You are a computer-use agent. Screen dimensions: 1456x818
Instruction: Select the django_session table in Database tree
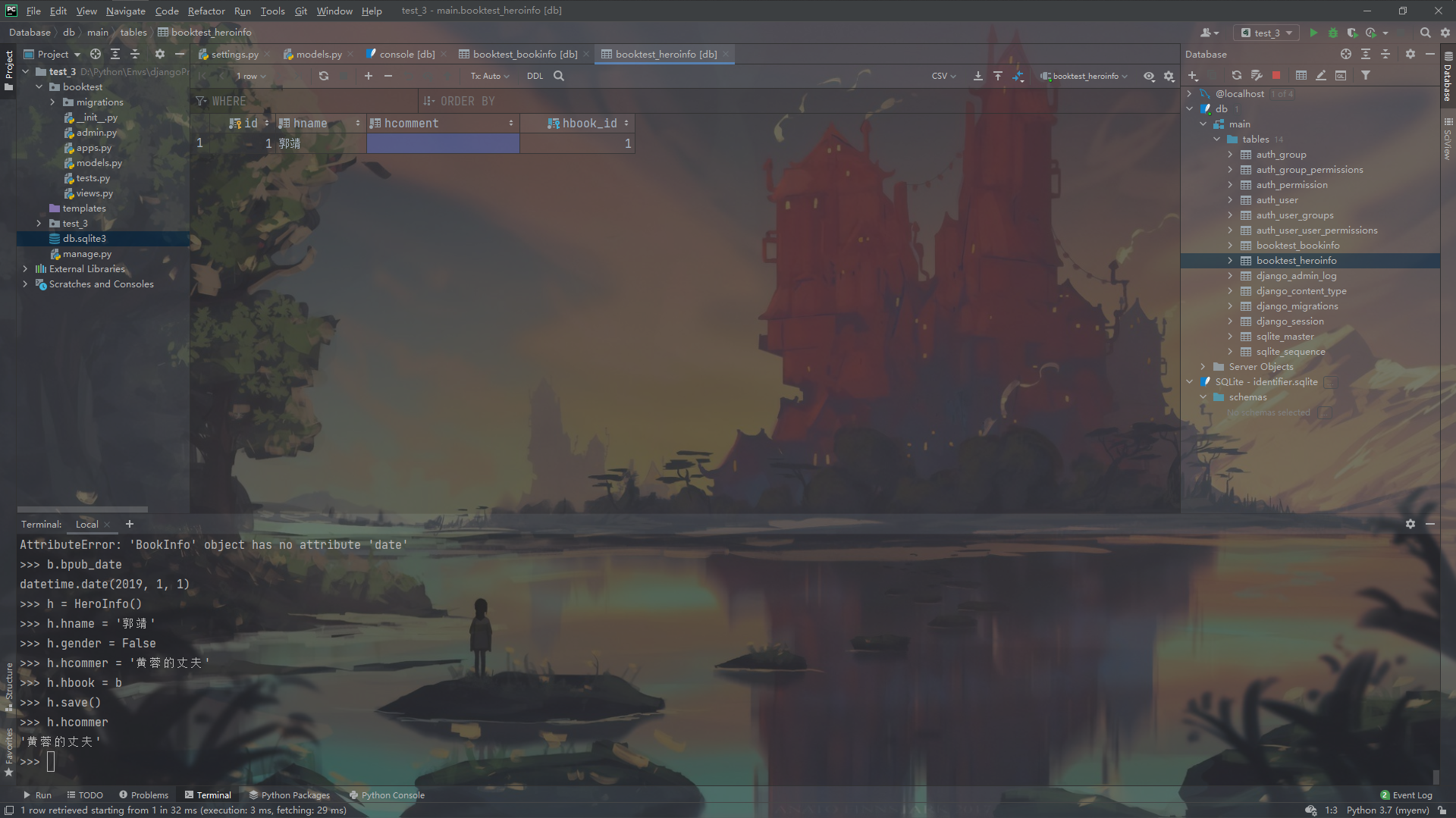pos(1290,321)
